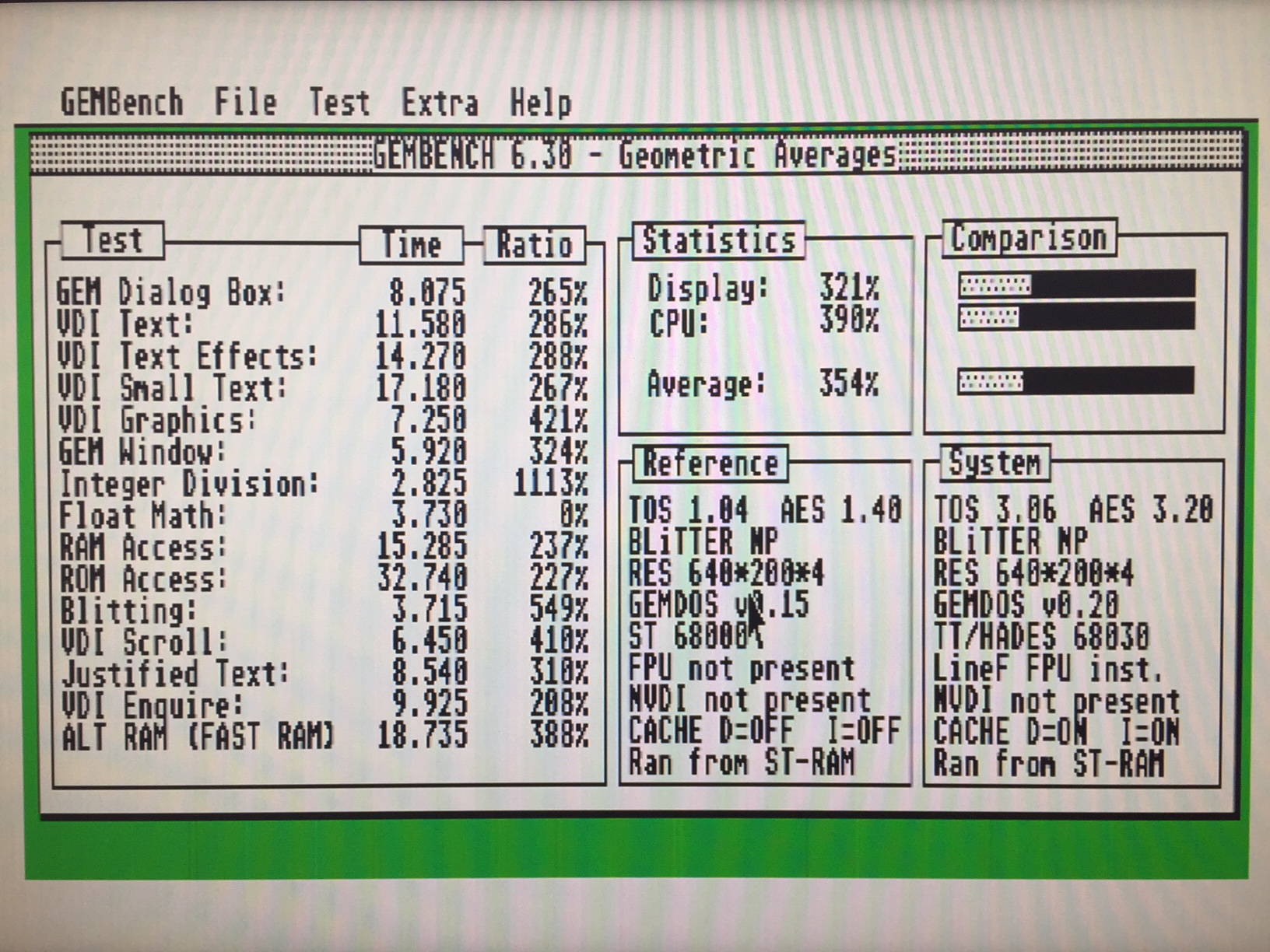Image resolution: width=1270 pixels, height=952 pixels.
Task: Click 'TOS 1.04 AES 1.40' in Reference
Action: coord(765,510)
